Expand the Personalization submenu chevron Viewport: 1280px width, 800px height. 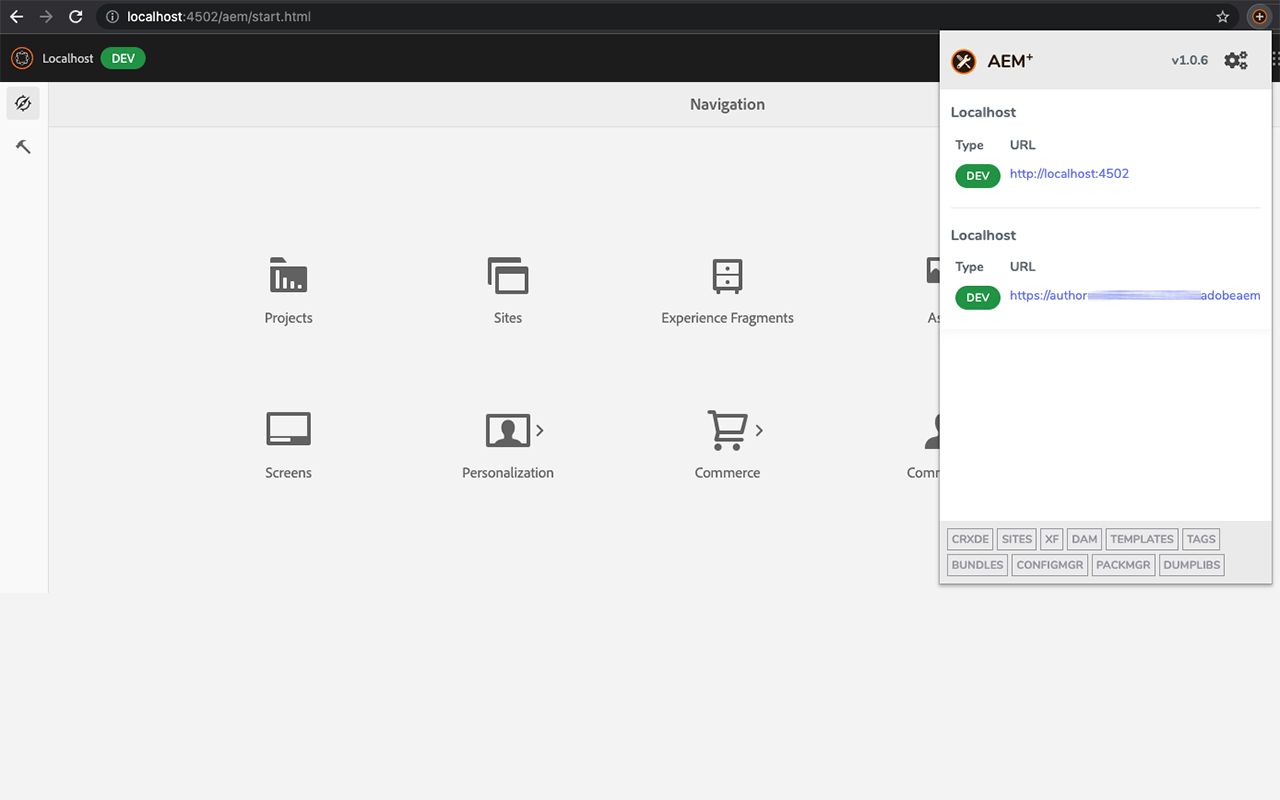540,430
